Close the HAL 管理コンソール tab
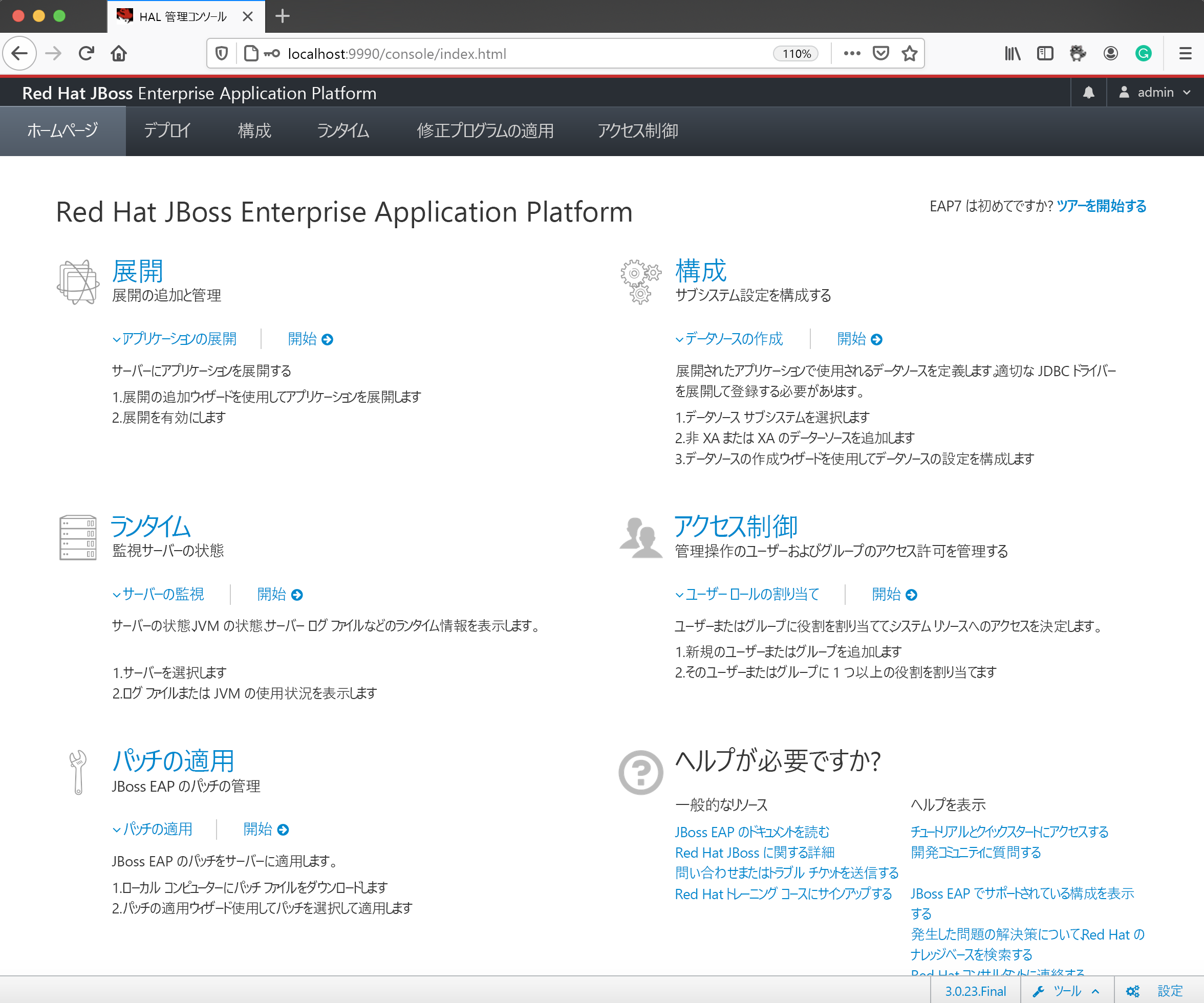Image resolution: width=1204 pixels, height=1003 pixels. 248,16
